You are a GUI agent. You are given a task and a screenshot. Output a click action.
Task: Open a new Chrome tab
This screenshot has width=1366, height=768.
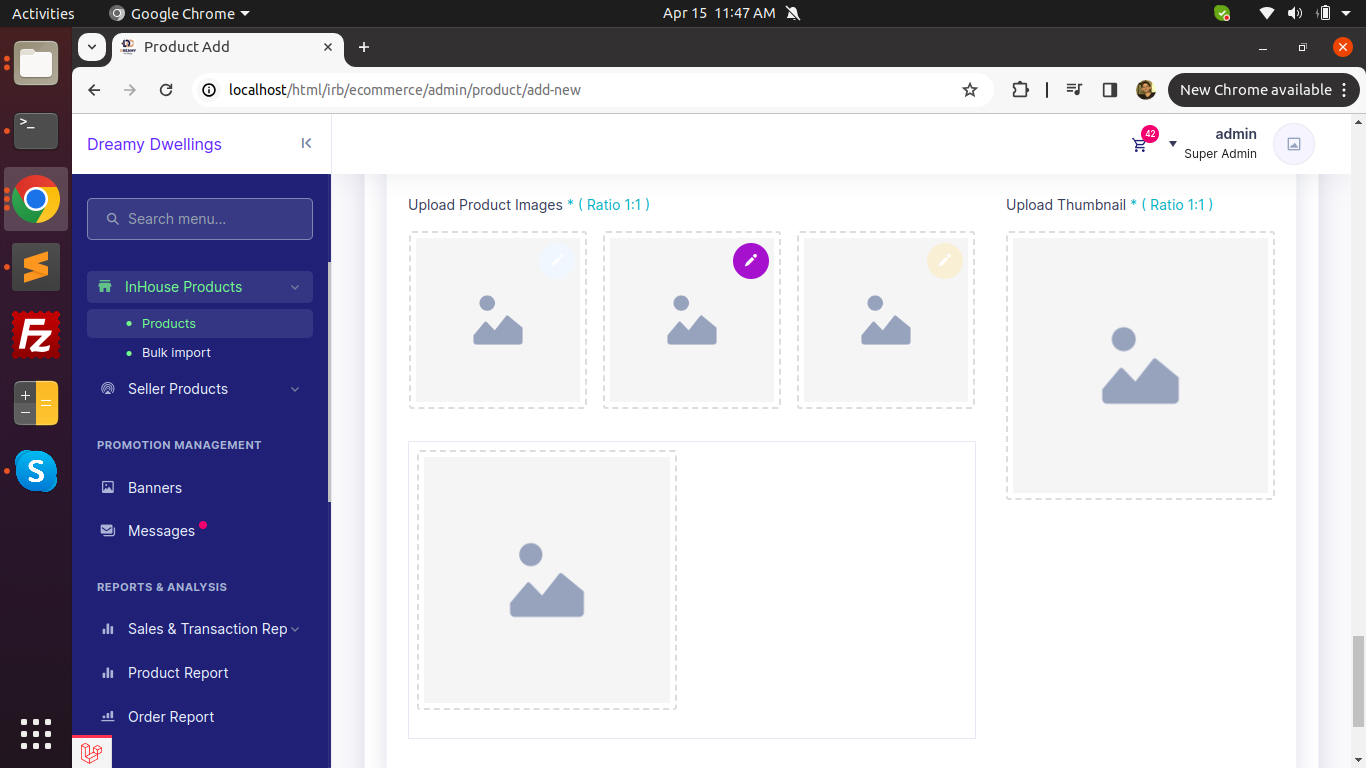pyautogui.click(x=364, y=47)
